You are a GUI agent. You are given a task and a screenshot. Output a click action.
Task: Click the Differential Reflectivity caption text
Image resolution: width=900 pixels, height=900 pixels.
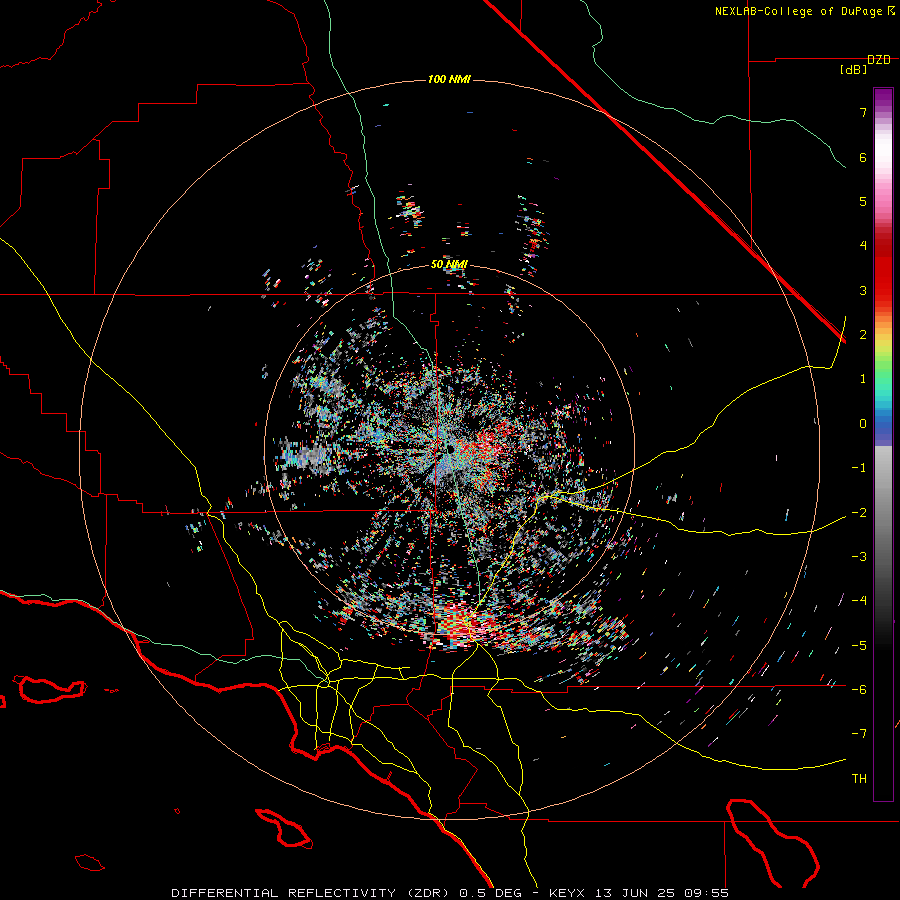click(450, 893)
